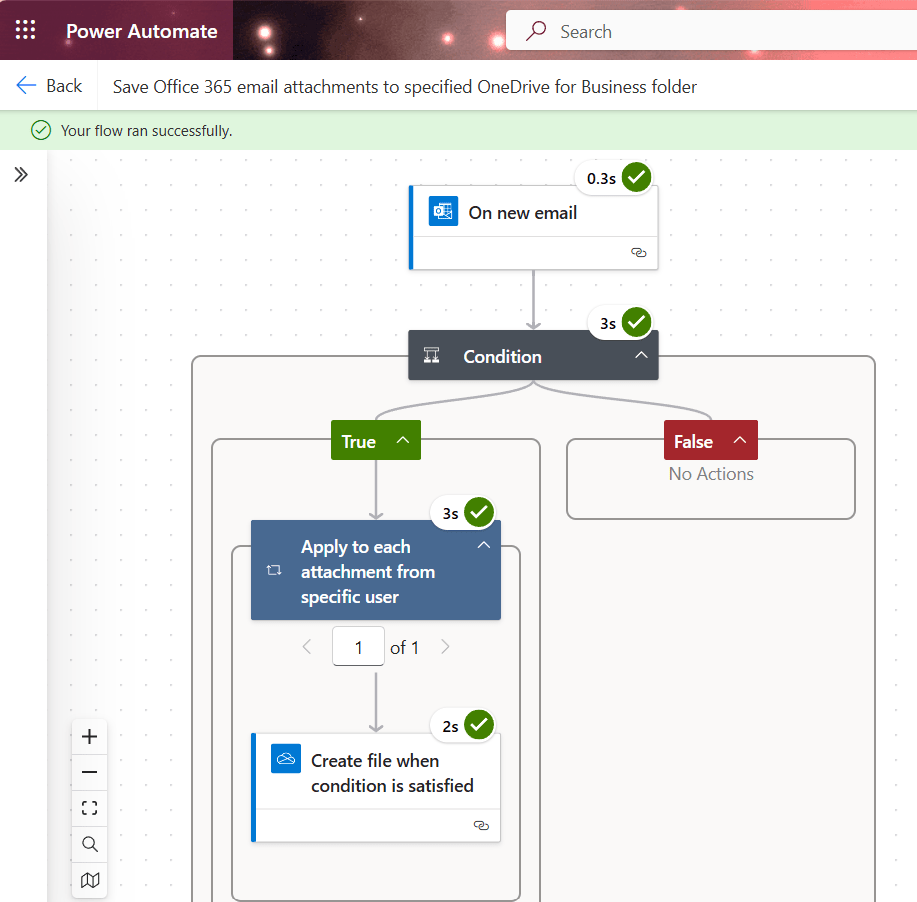Go back using the Back button
The image size is (917, 902).
[49, 86]
